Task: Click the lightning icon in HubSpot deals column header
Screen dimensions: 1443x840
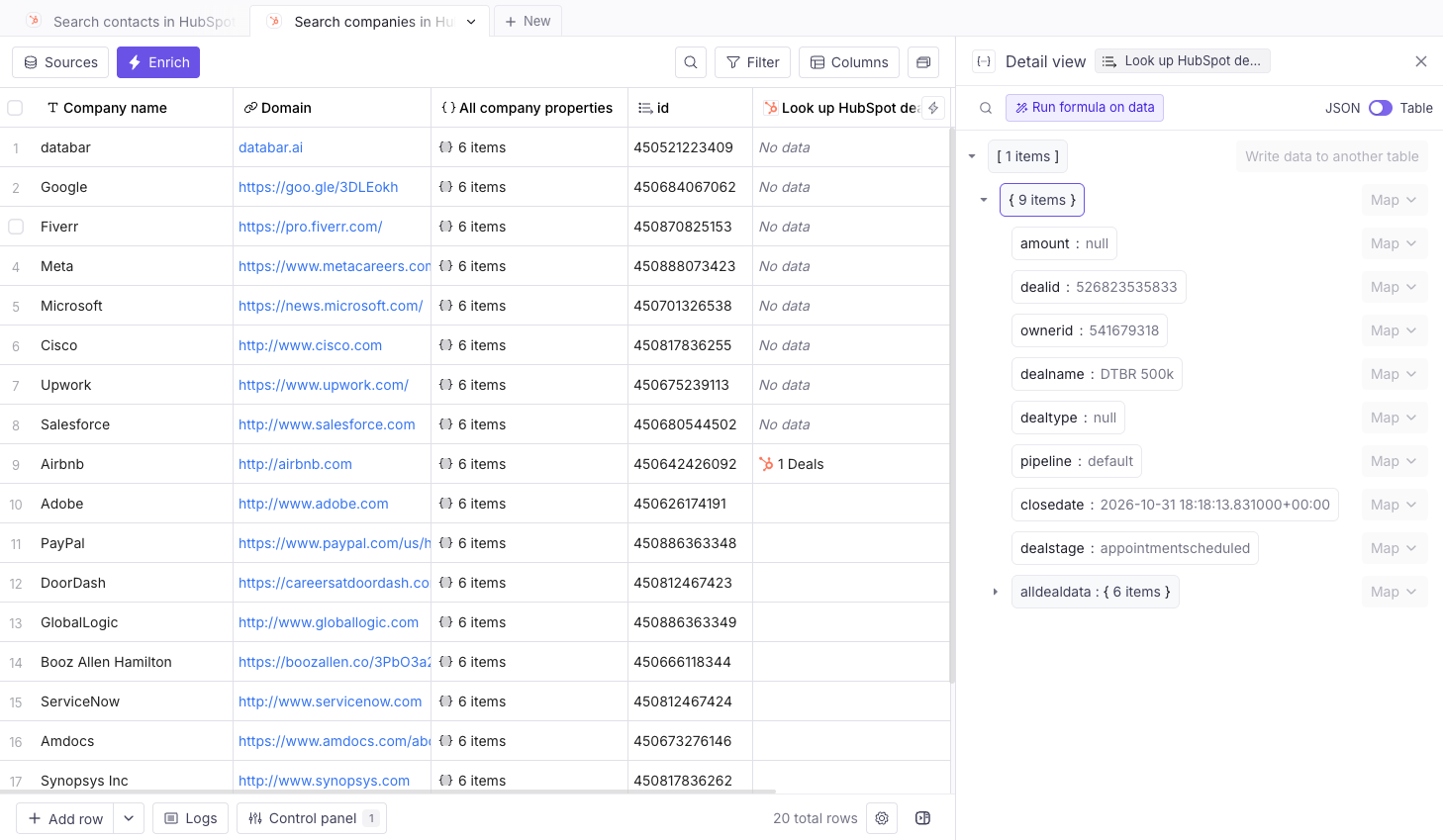Action: point(933,108)
